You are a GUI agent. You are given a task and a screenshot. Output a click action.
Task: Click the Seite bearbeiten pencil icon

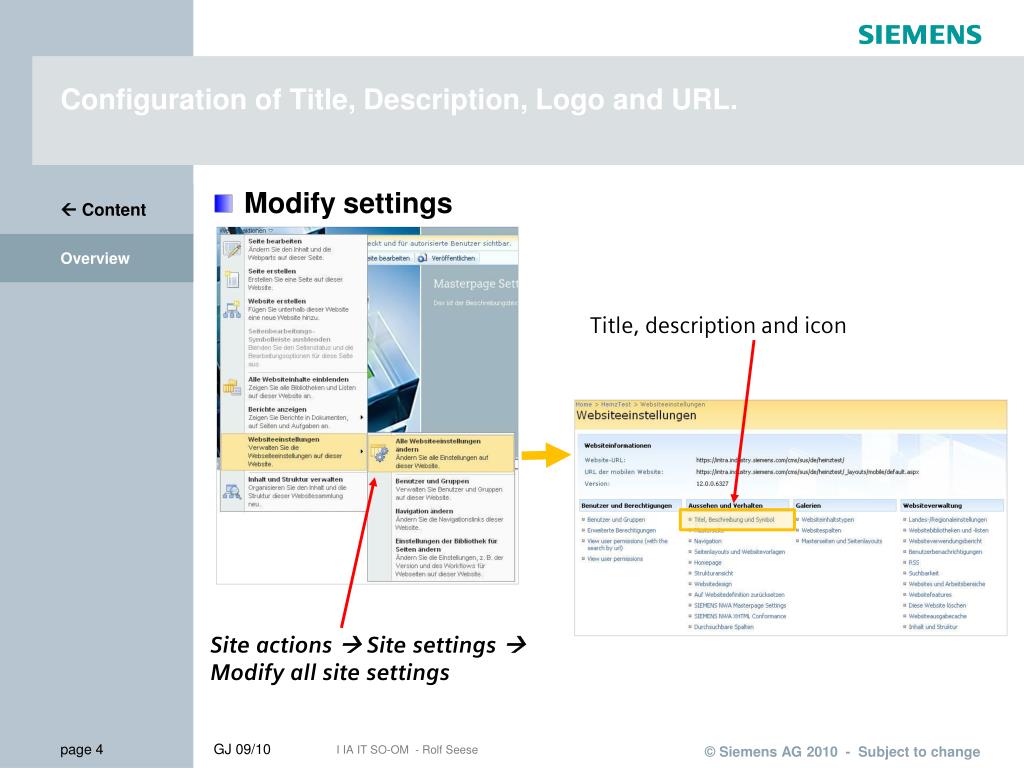click(232, 249)
